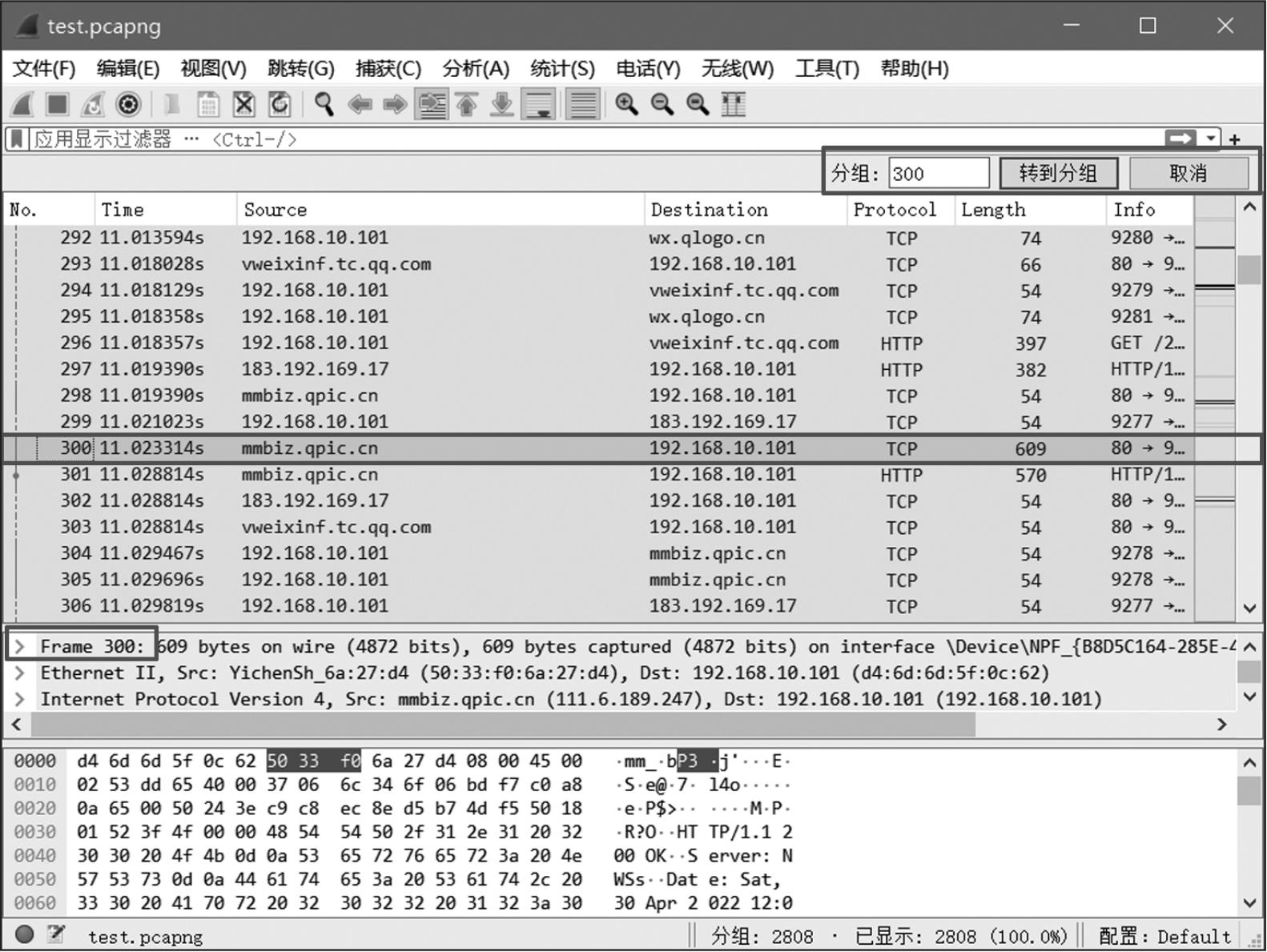Click the 转到分组 button

(x=1058, y=173)
